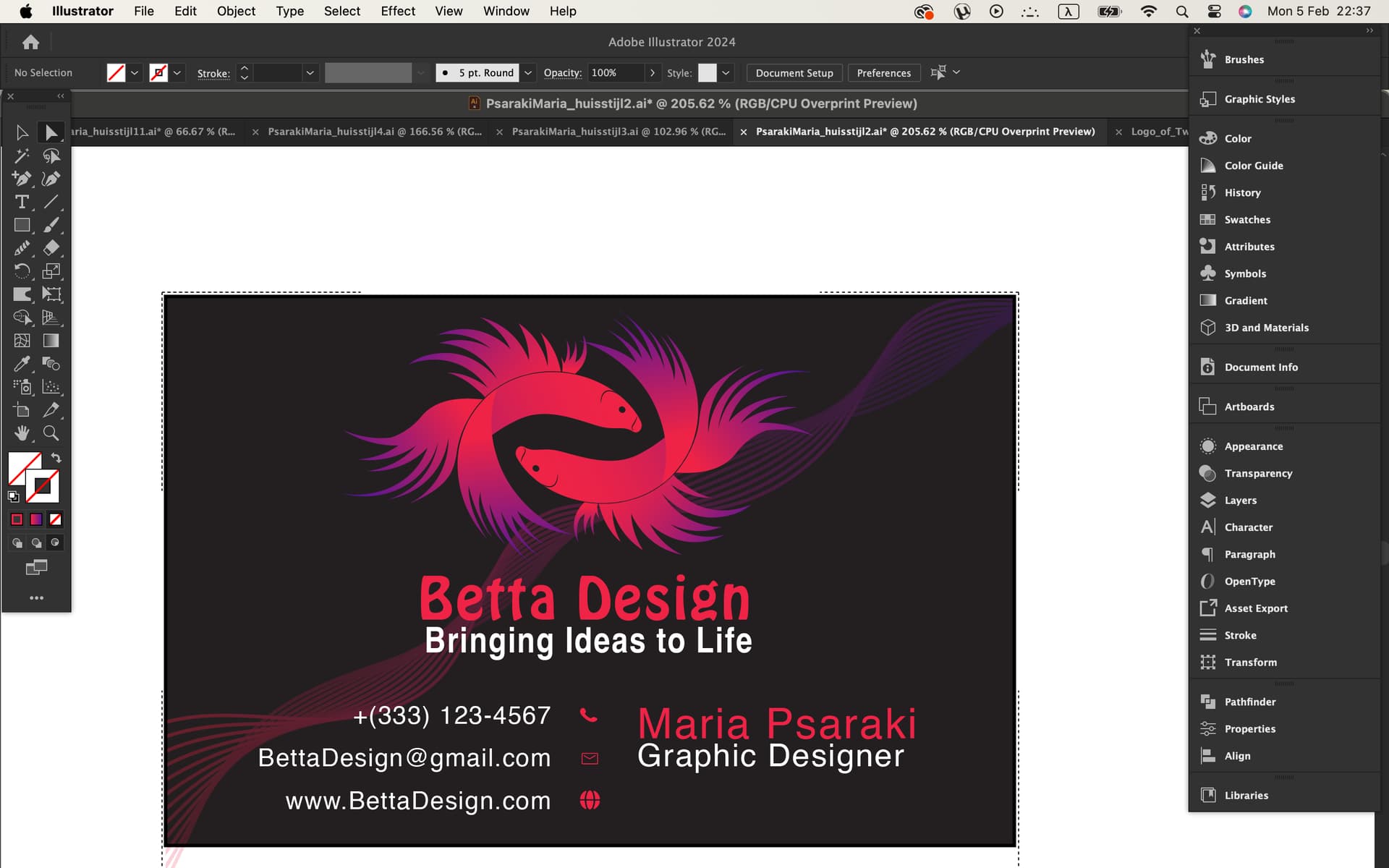Pick the Eyedropper tool
Viewport: 1389px width, 868px height.
click(x=22, y=364)
